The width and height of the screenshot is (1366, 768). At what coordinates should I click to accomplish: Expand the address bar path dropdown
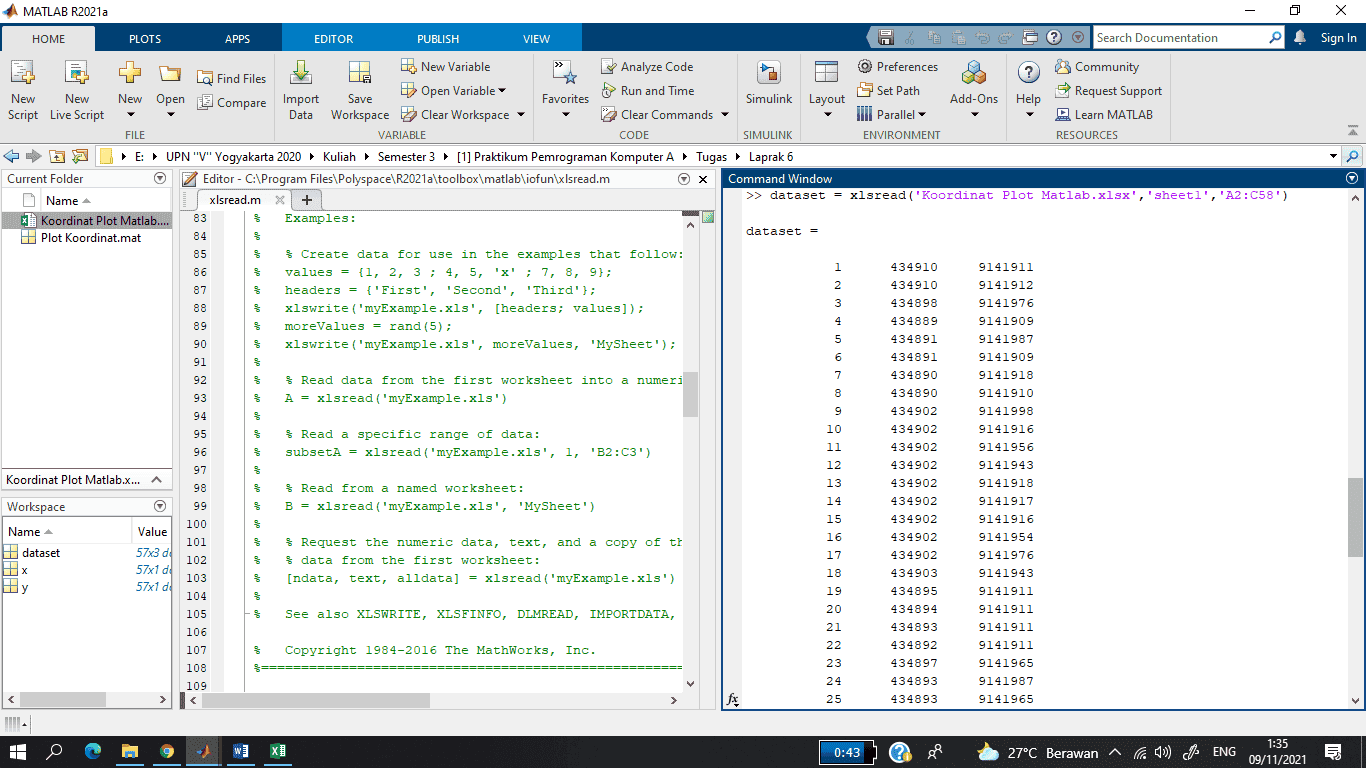click(x=1333, y=156)
